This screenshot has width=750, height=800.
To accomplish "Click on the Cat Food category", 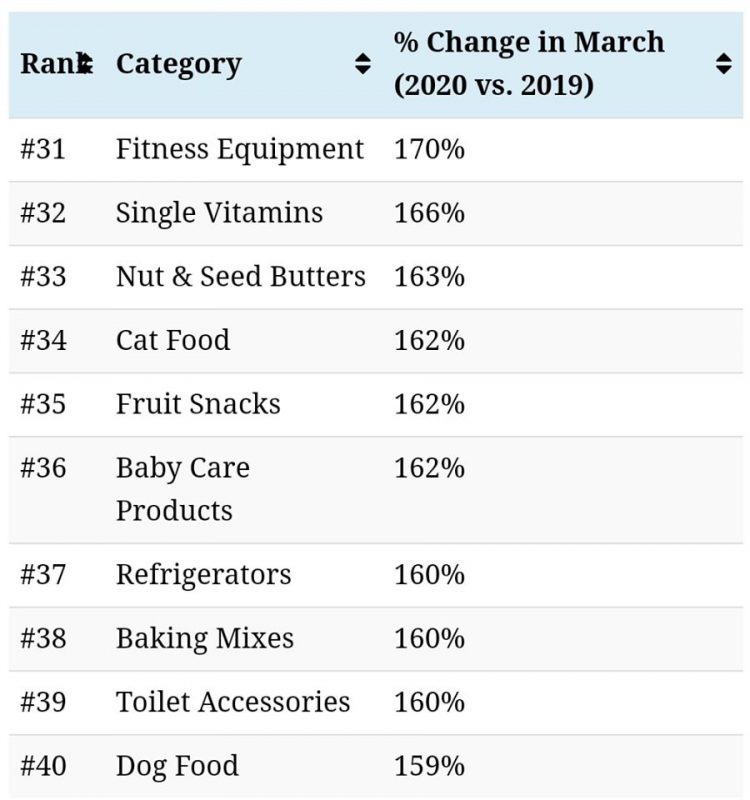I will 173,341.
